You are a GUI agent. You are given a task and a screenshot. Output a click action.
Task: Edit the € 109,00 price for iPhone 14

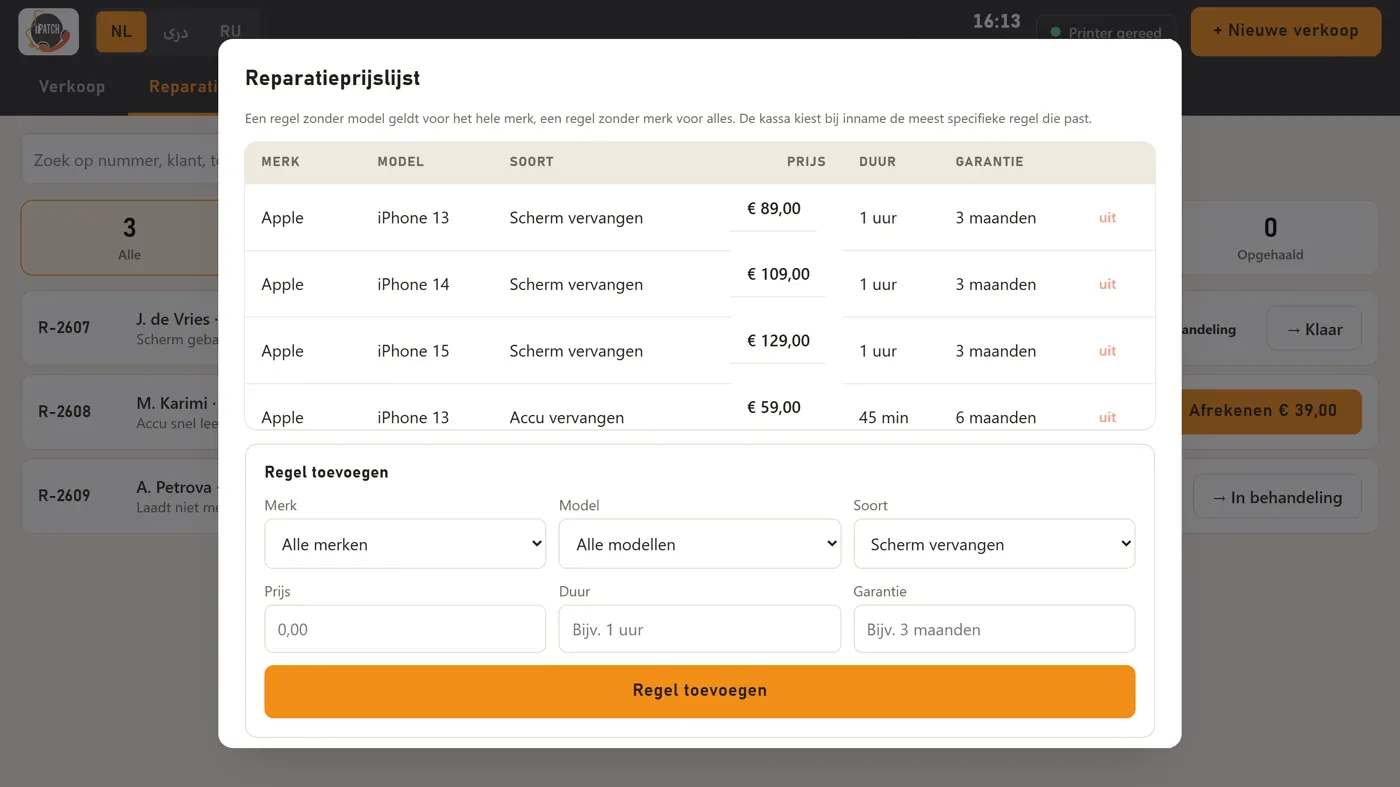pyautogui.click(x=778, y=275)
